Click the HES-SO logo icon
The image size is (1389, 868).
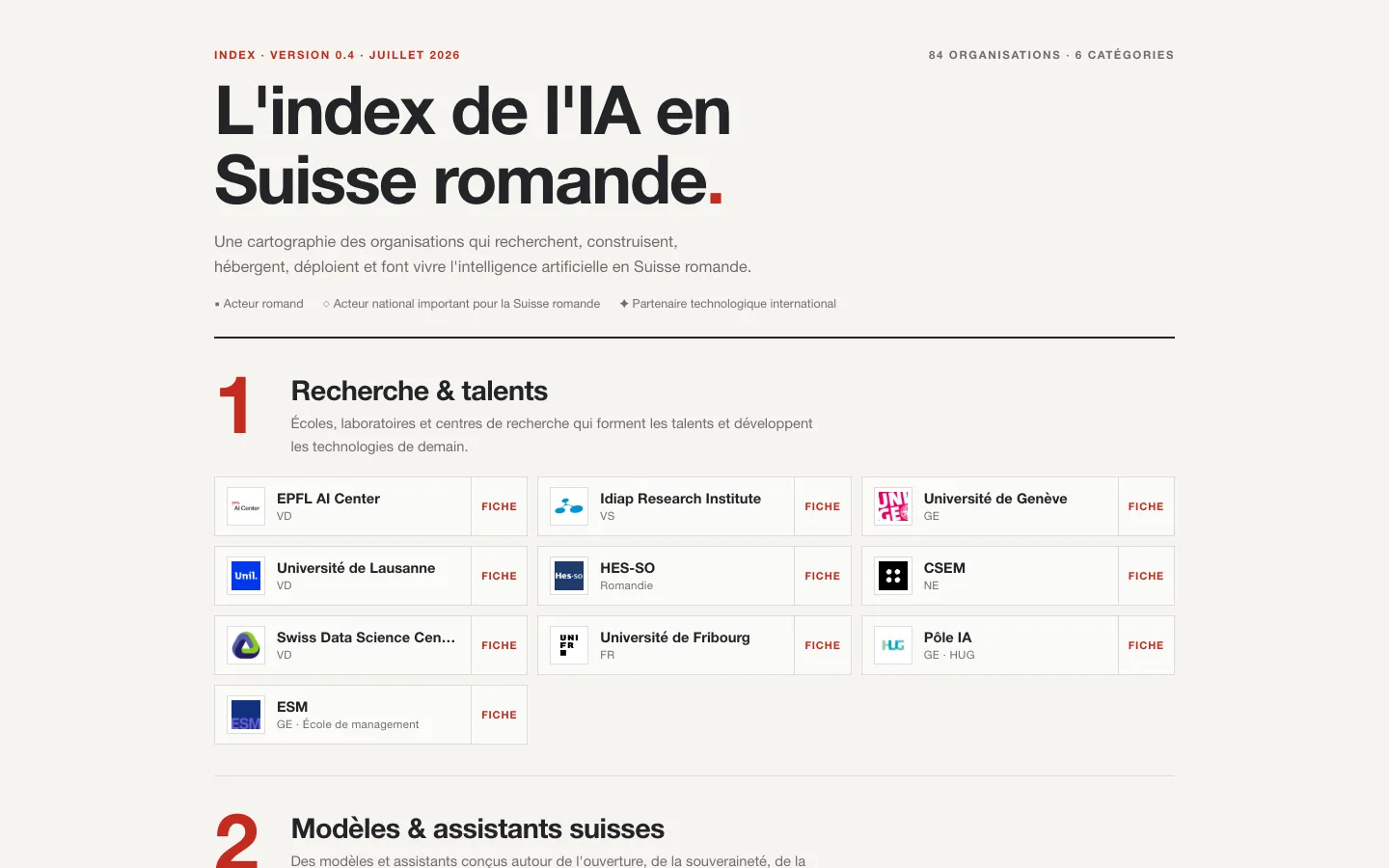pos(569,576)
